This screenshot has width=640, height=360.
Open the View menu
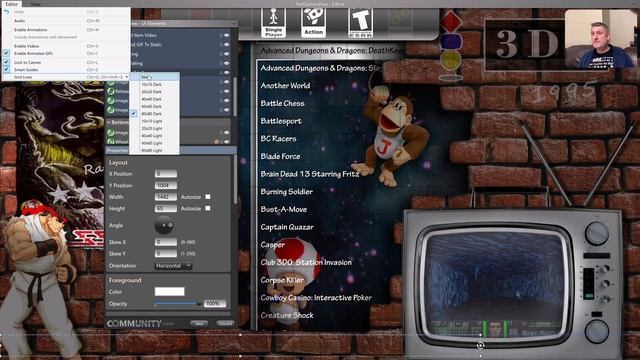(x=36, y=4)
